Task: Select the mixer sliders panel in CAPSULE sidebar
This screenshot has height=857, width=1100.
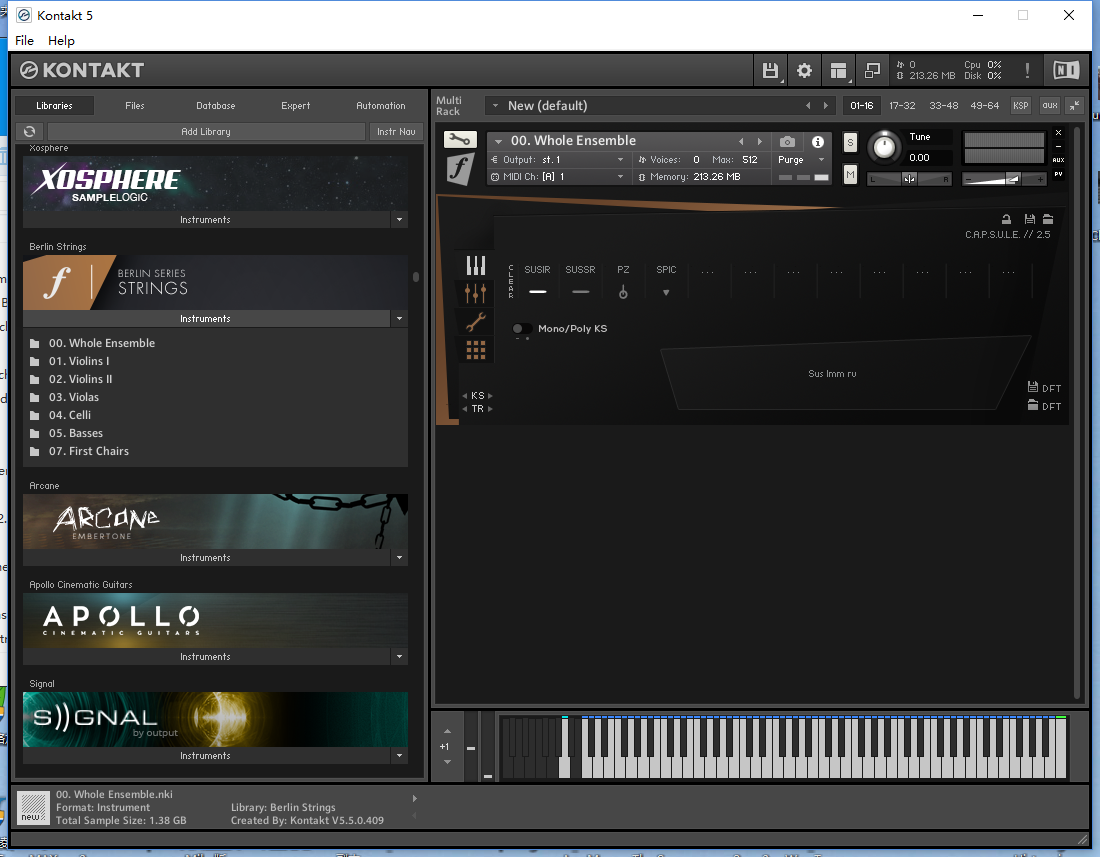Action: point(476,292)
